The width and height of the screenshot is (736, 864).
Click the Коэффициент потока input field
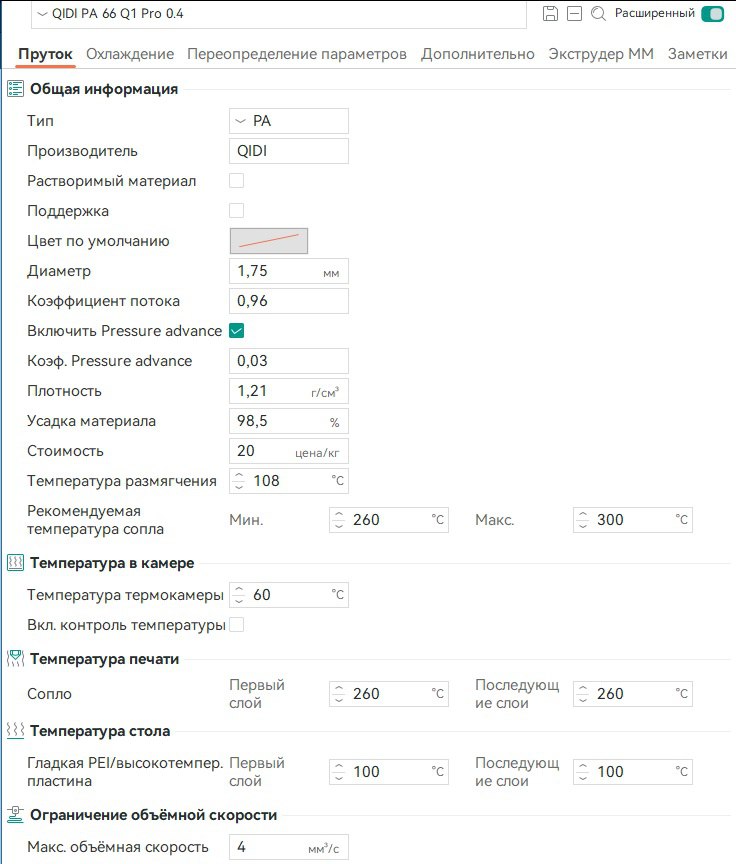[x=289, y=301]
